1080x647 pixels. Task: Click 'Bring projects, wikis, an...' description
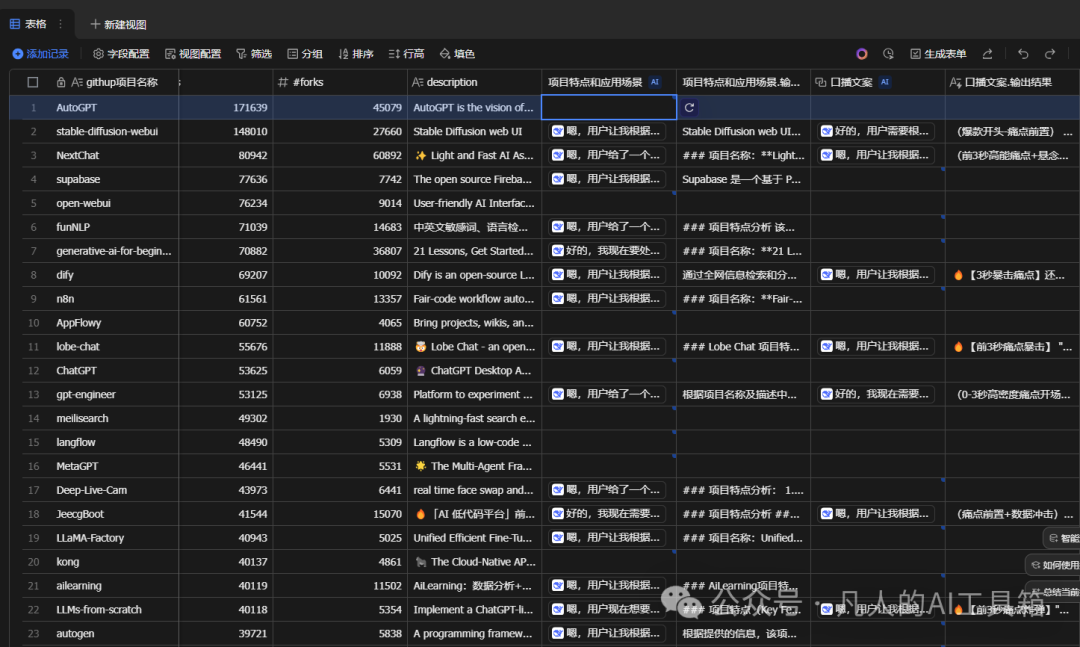tap(474, 322)
